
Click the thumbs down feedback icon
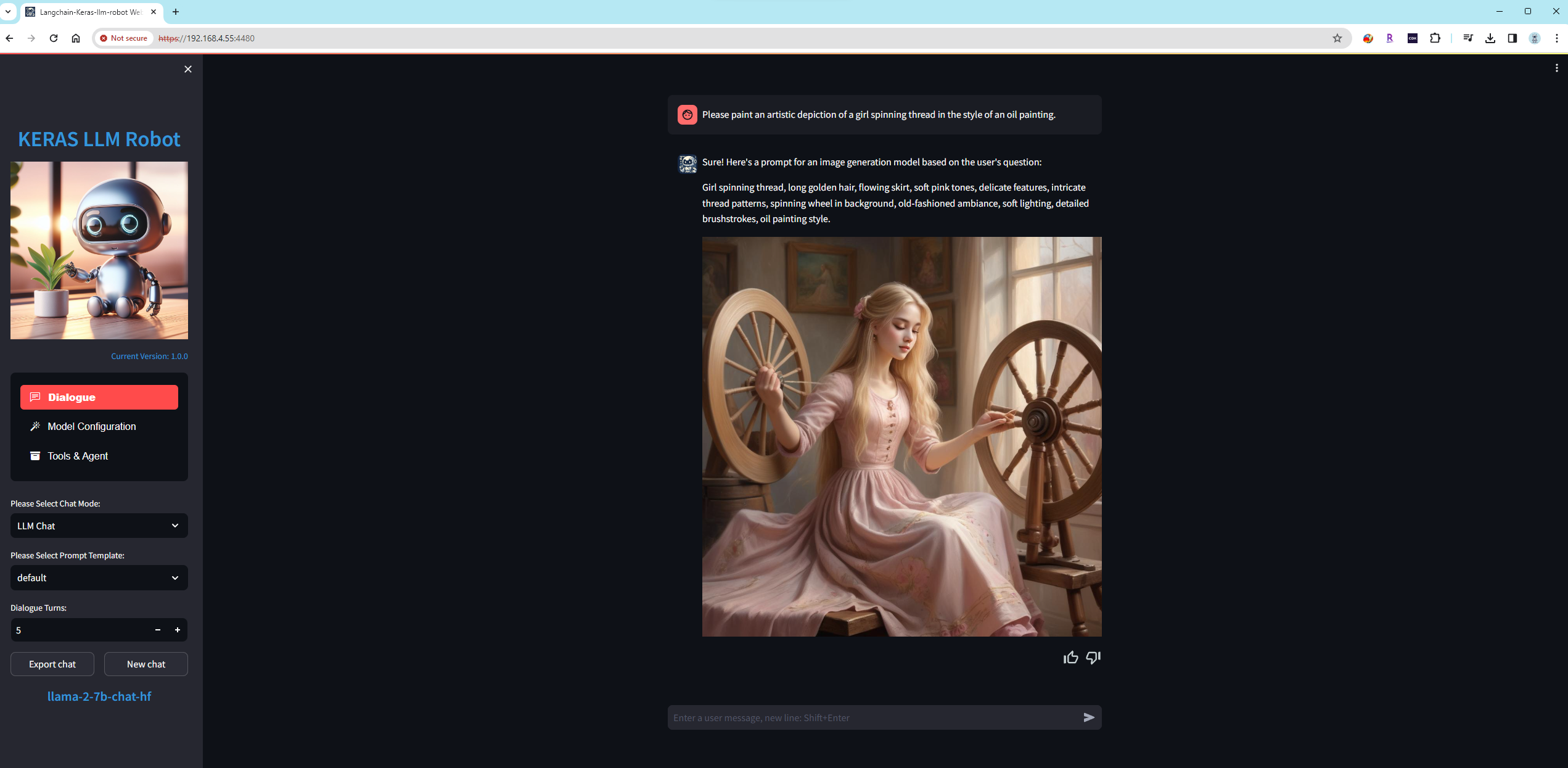tap(1093, 658)
